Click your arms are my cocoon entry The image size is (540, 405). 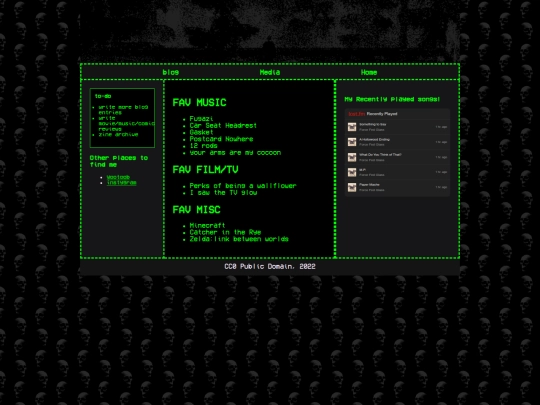pyautogui.click(x=235, y=153)
